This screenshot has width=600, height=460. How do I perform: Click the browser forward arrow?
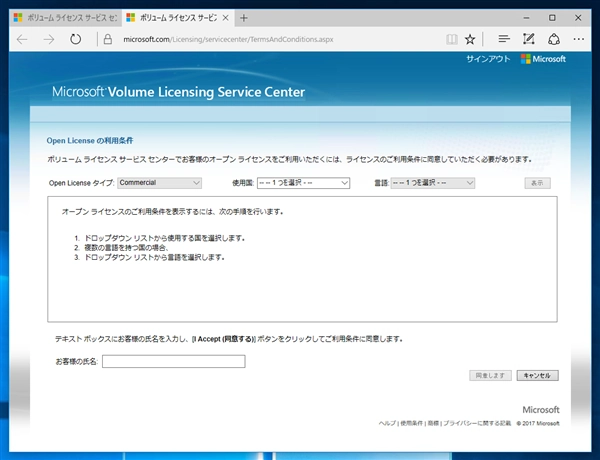pos(49,39)
